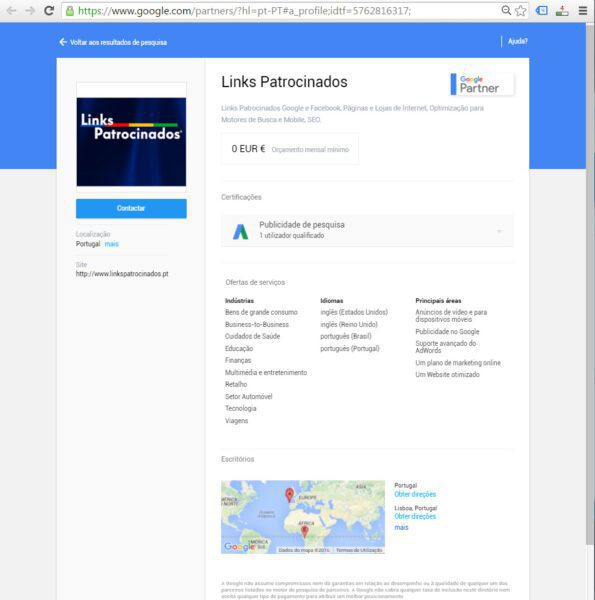The height and width of the screenshot is (600, 595).
Task: Click the Contactar button
Action: tap(131, 208)
